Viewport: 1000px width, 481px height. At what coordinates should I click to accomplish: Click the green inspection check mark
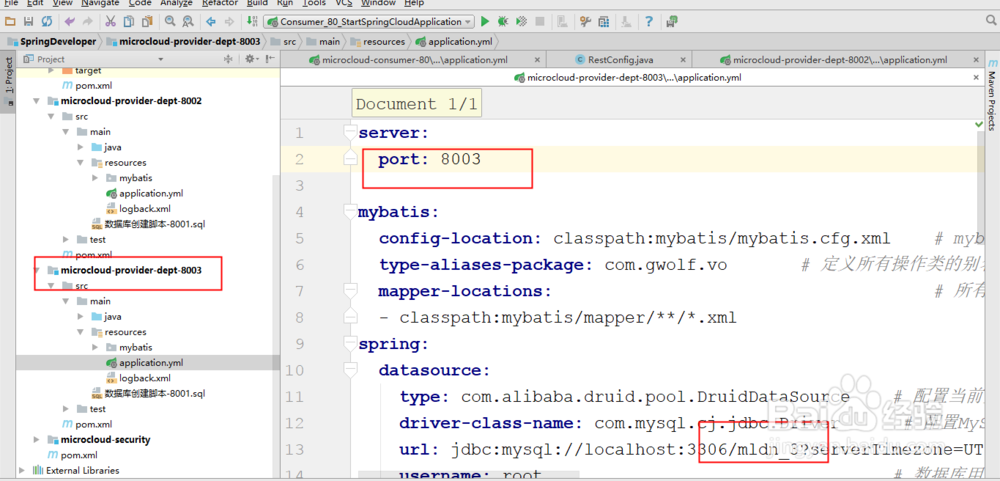980,124
